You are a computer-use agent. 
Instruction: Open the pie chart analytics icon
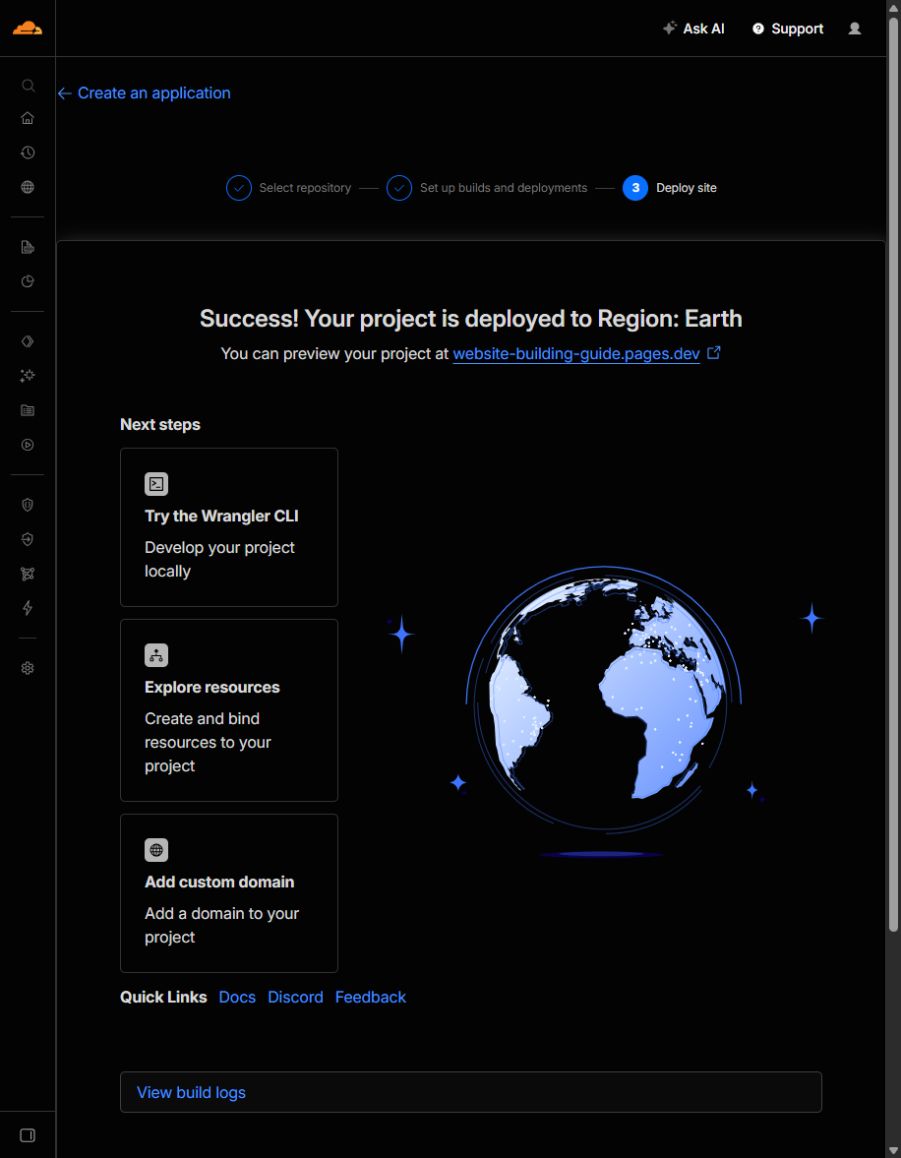tap(27, 281)
